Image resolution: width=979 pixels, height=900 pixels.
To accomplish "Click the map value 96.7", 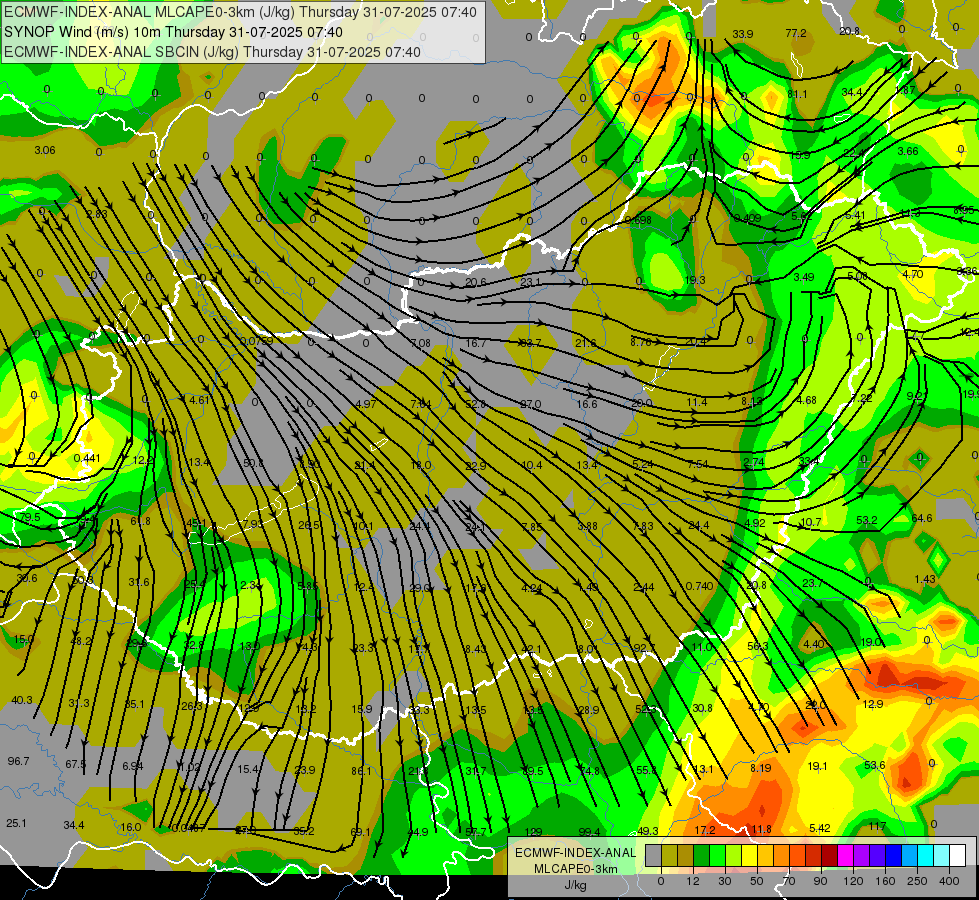I will click(18, 761).
